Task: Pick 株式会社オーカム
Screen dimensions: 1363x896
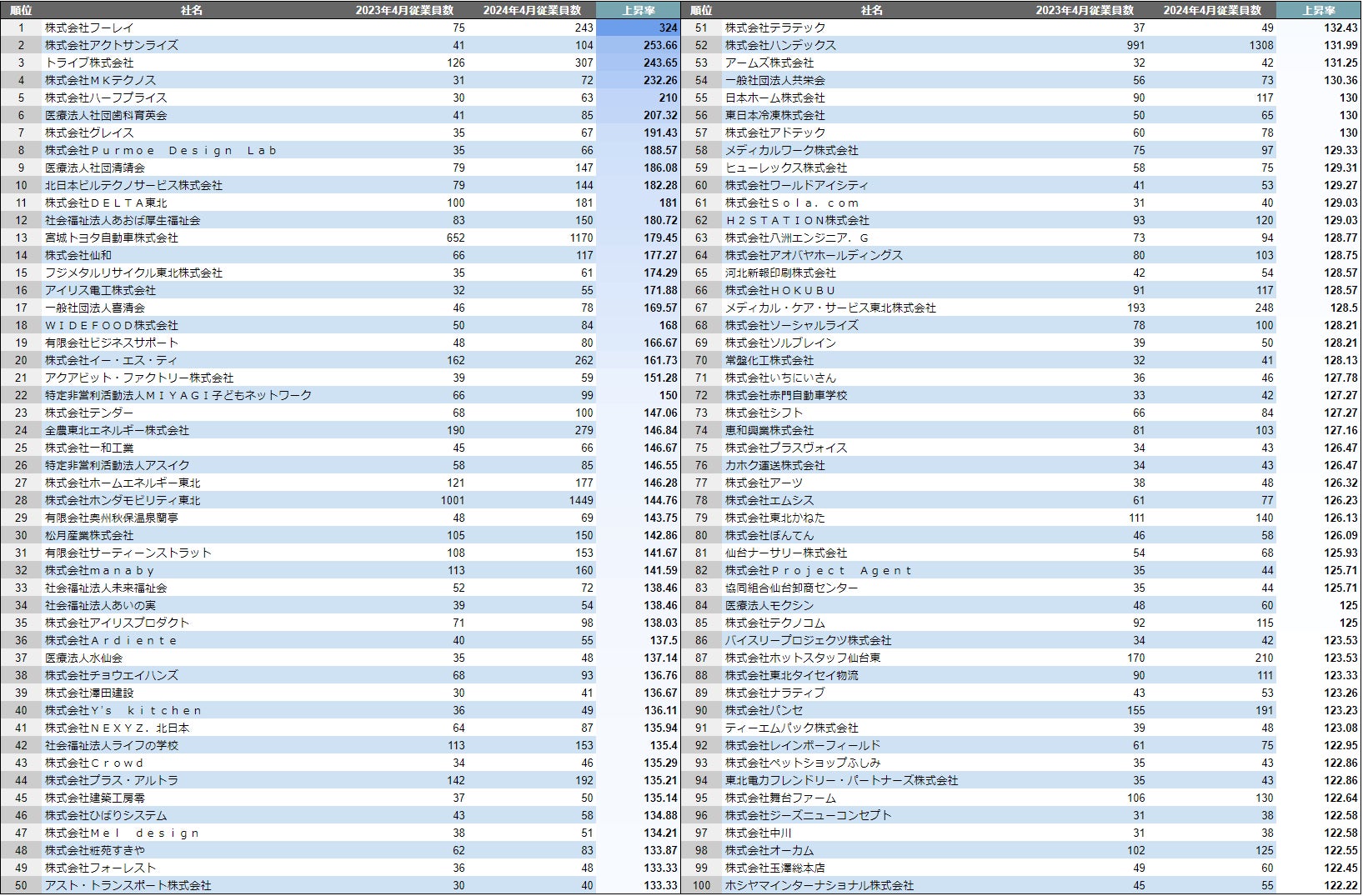Action: 769,850
